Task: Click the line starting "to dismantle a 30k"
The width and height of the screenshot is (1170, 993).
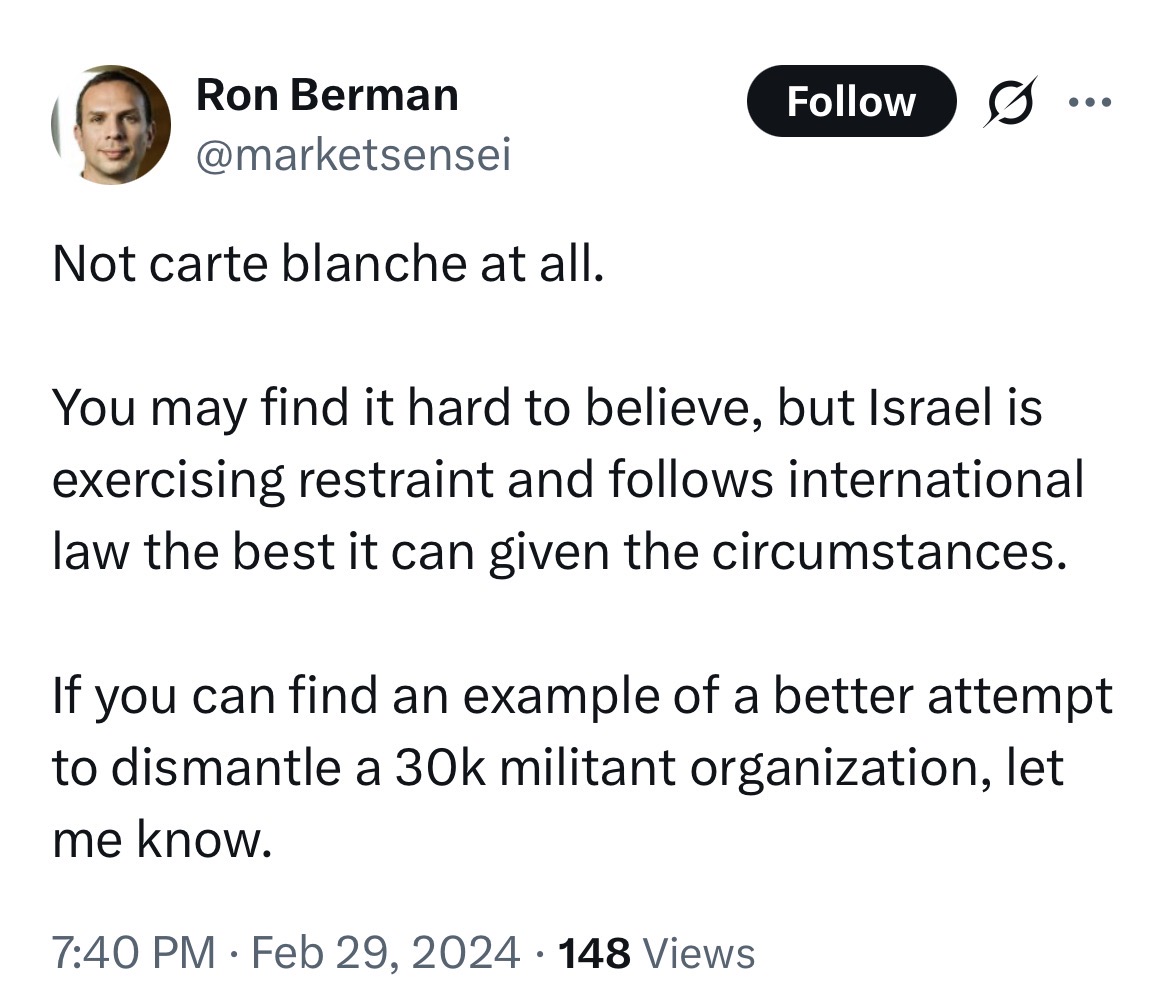Action: pos(557,768)
